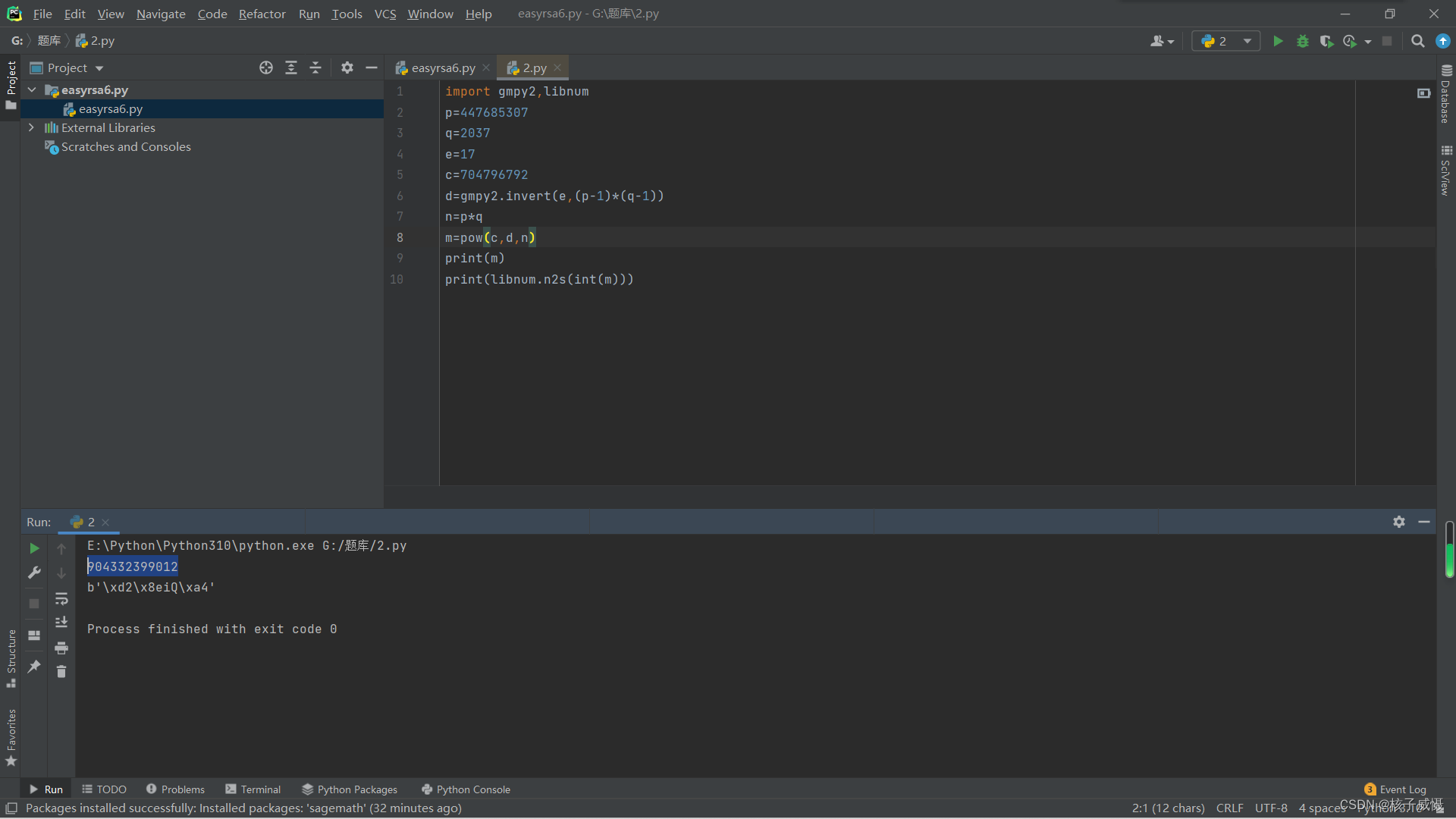Image resolution: width=1456 pixels, height=819 pixels.
Task: Select Scratches and Consoles tree item
Action: 126,147
